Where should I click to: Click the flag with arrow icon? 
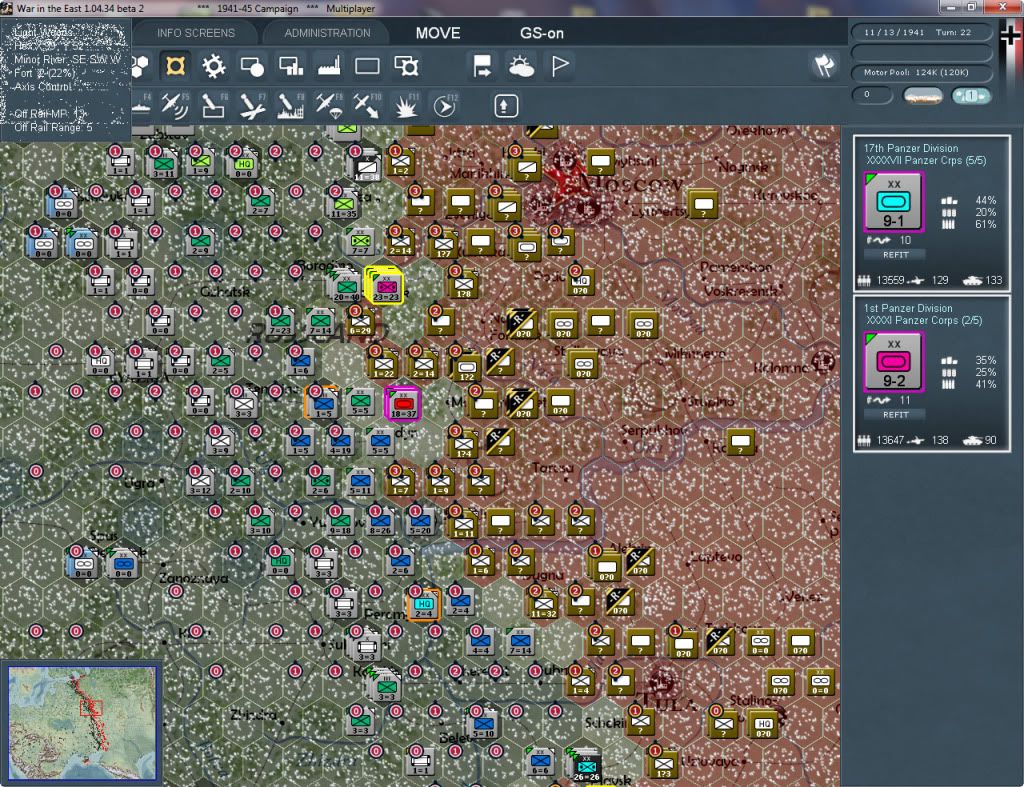(x=482, y=66)
